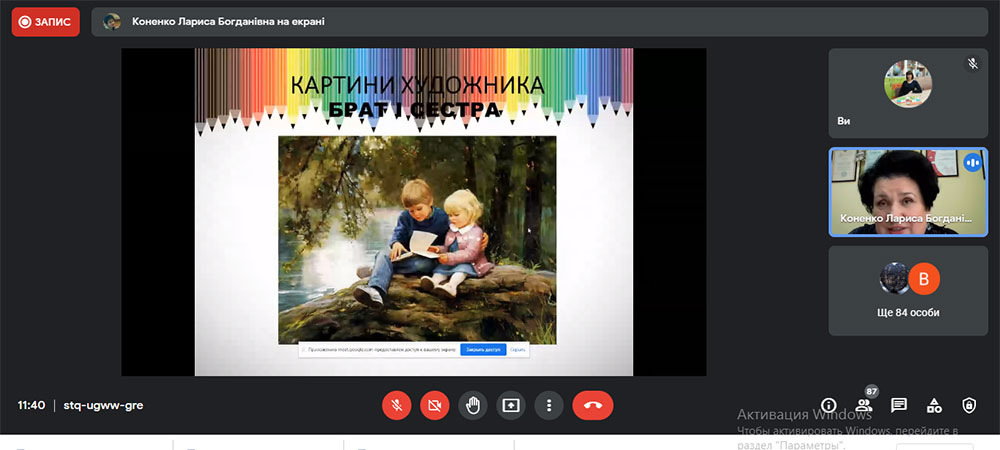The height and width of the screenshot is (450, 1000).
Task: Click the shared presentation painting slide
Action: pos(417,240)
